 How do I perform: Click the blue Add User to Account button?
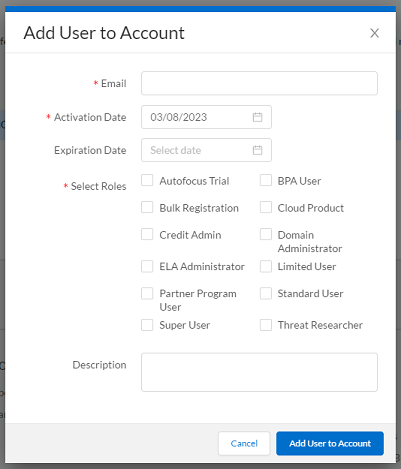(330, 443)
